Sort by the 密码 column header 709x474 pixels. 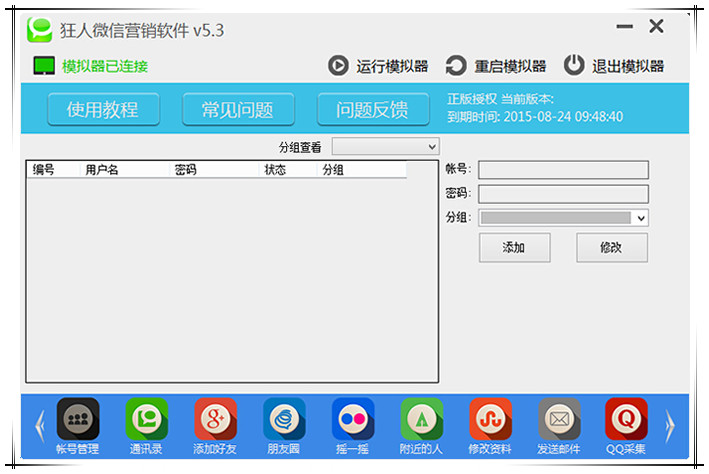214,170
